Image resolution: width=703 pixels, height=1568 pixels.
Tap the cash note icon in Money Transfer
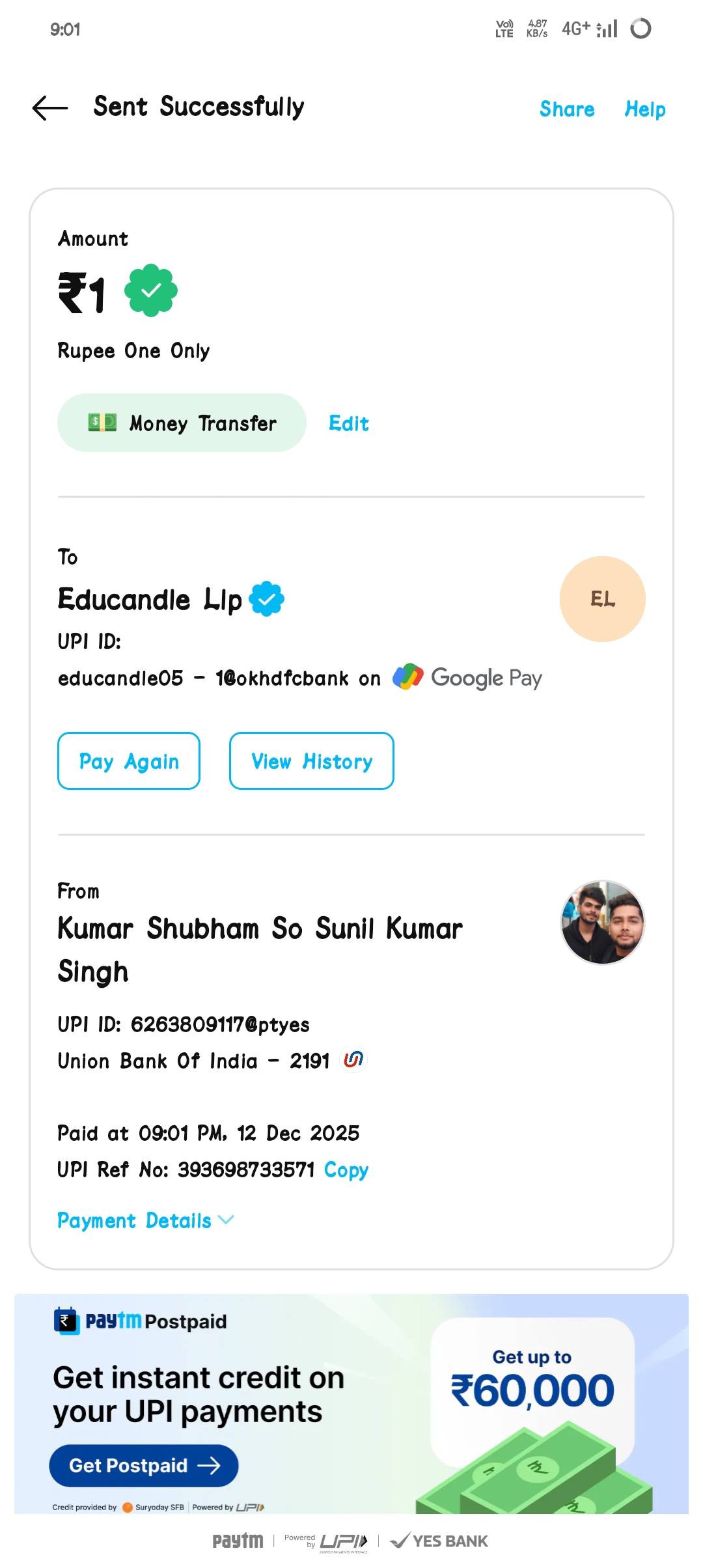tap(102, 423)
